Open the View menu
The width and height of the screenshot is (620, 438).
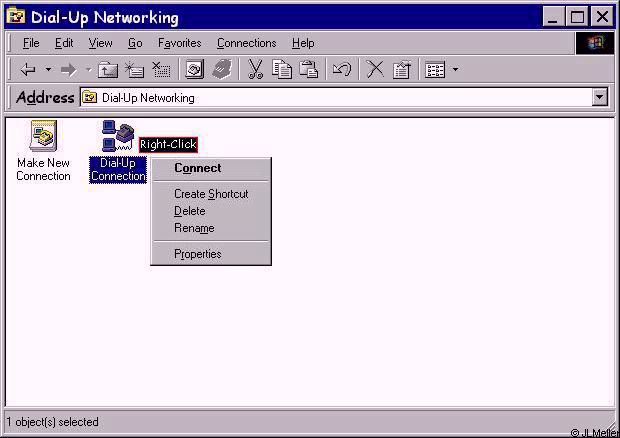click(100, 43)
